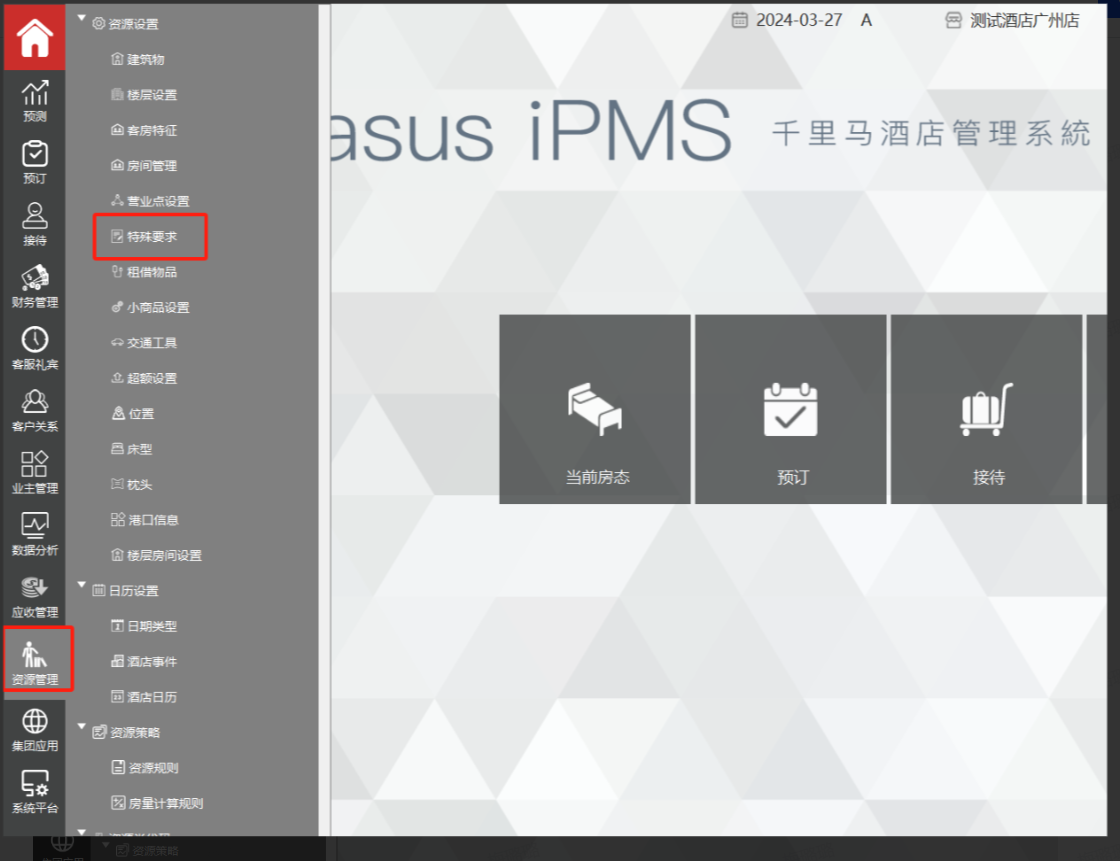The image size is (1120, 861).
Task: Open the 资源管理 module
Action: (36, 662)
